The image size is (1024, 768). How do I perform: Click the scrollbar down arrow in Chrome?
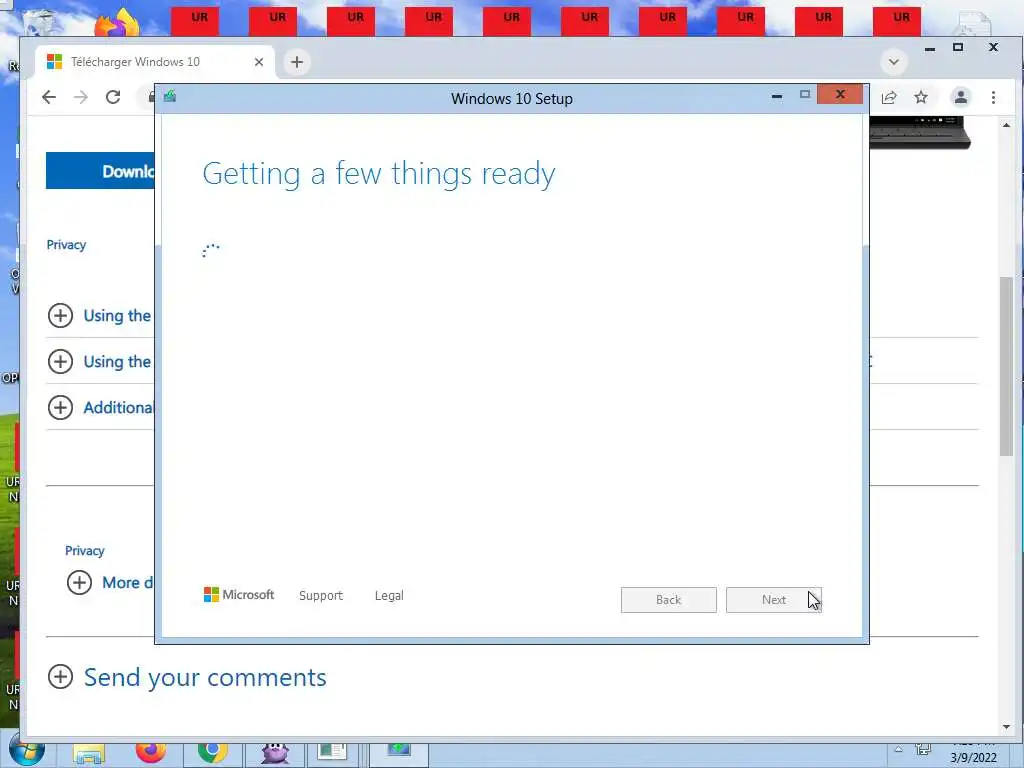click(x=1006, y=727)
